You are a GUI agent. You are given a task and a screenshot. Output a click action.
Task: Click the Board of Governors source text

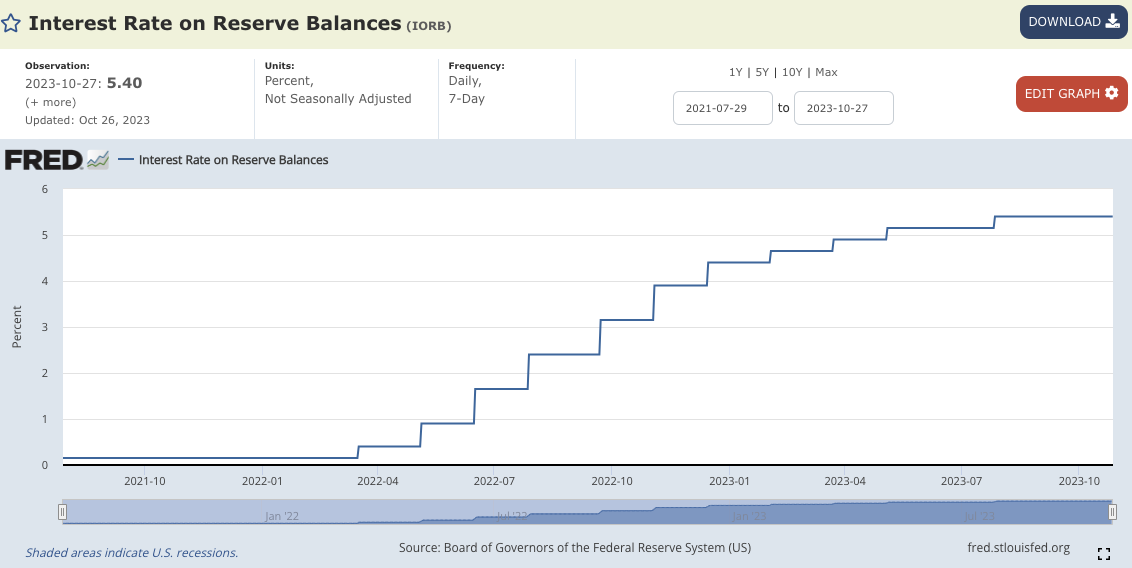[574, 547]
